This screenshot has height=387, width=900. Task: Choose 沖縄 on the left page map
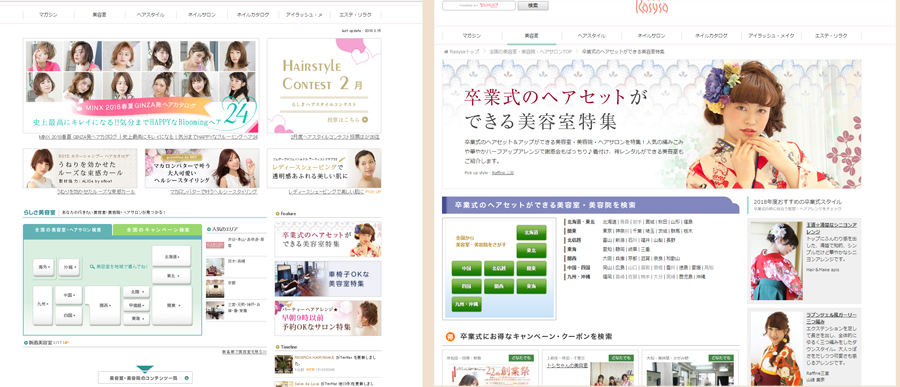[x=68, y=268]
